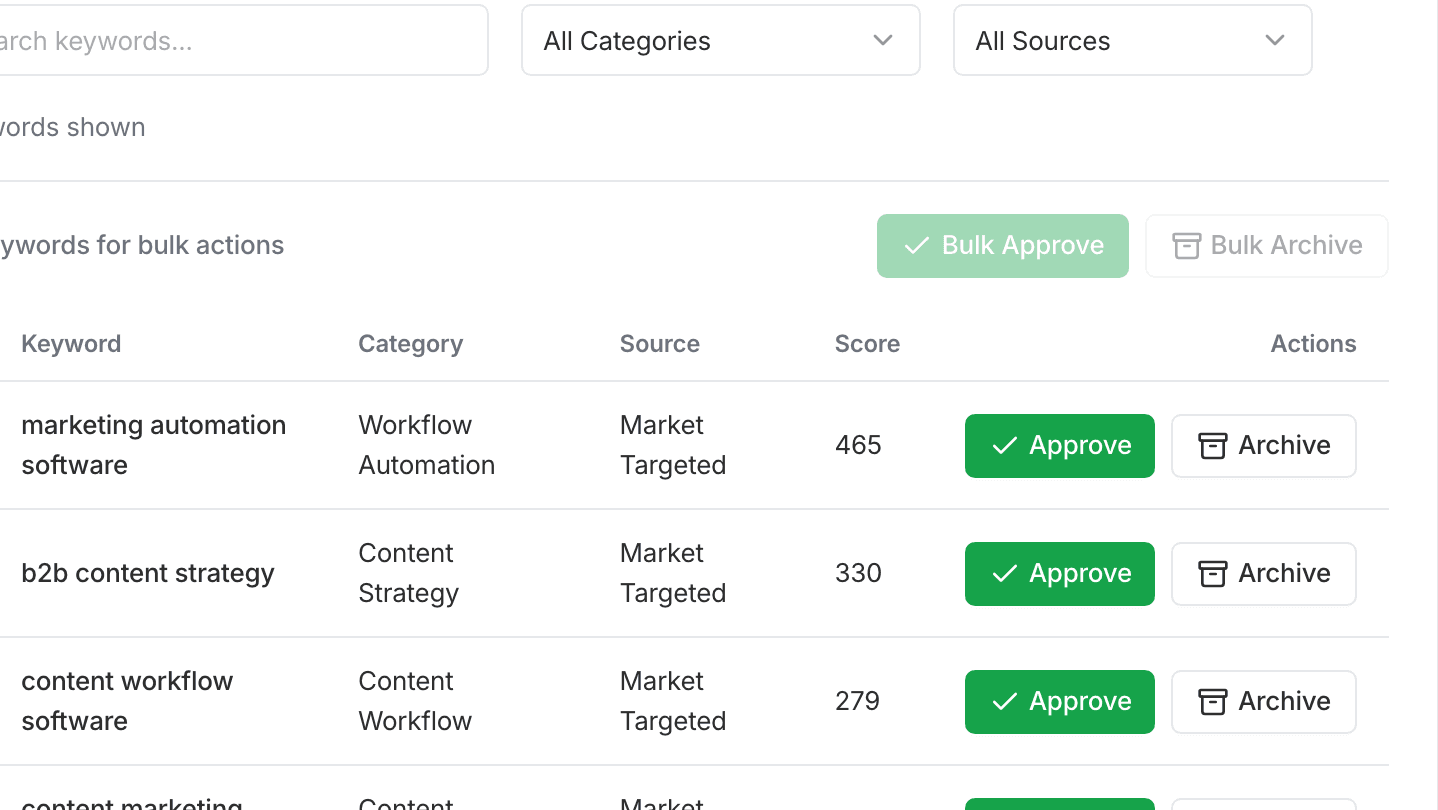Click the checkmark icon approving content workflow software

1006,702
